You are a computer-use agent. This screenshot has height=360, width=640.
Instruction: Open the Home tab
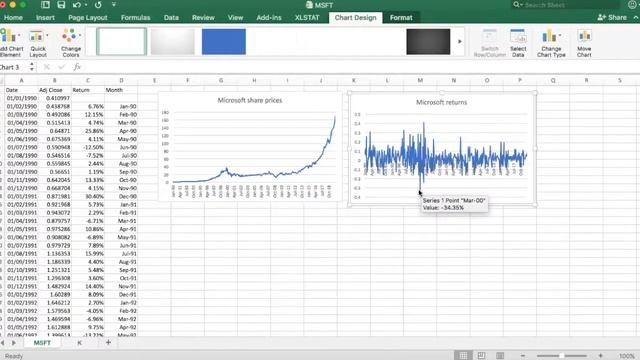(13, 18)
